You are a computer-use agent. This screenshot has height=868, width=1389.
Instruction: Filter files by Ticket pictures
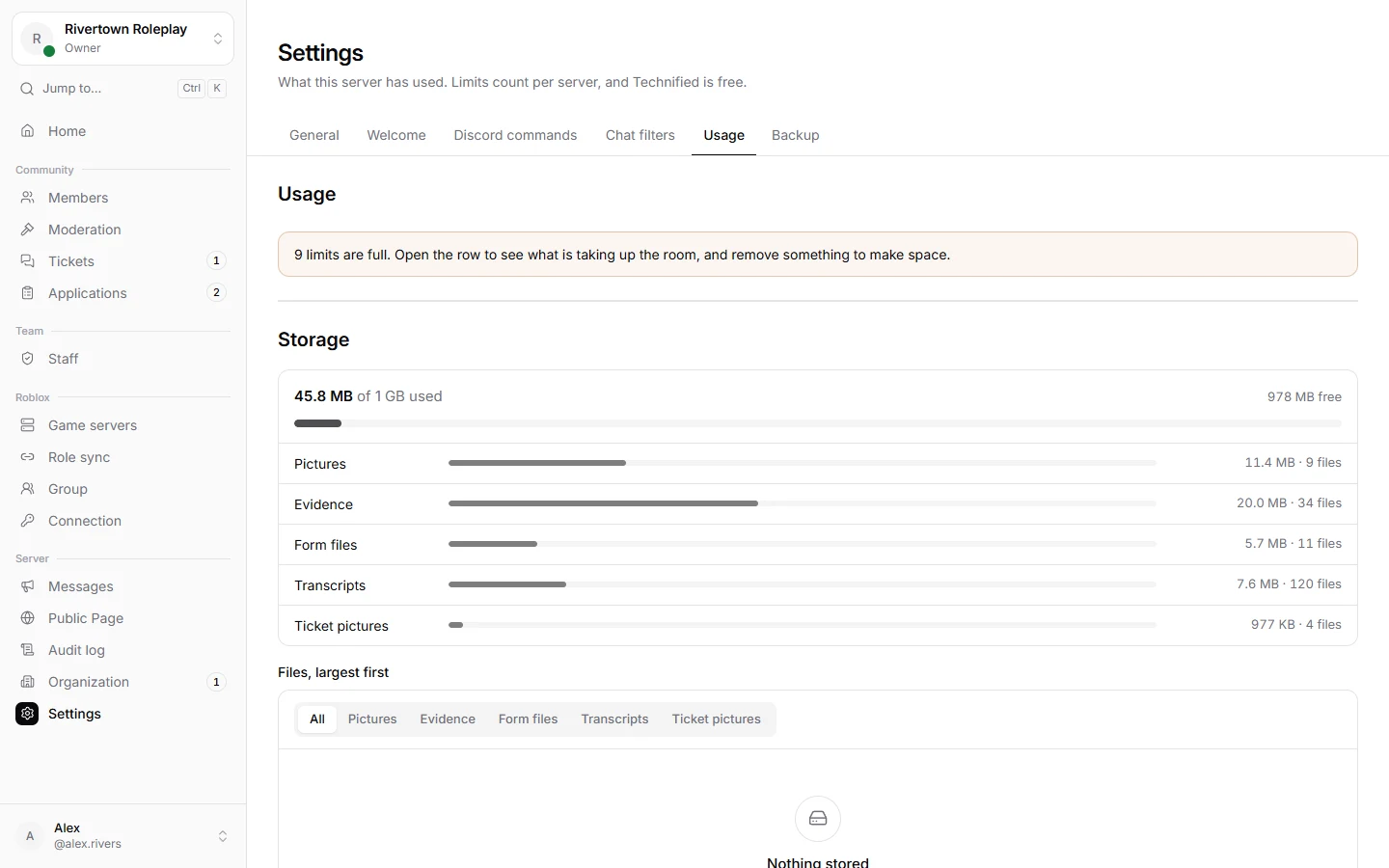717,719
